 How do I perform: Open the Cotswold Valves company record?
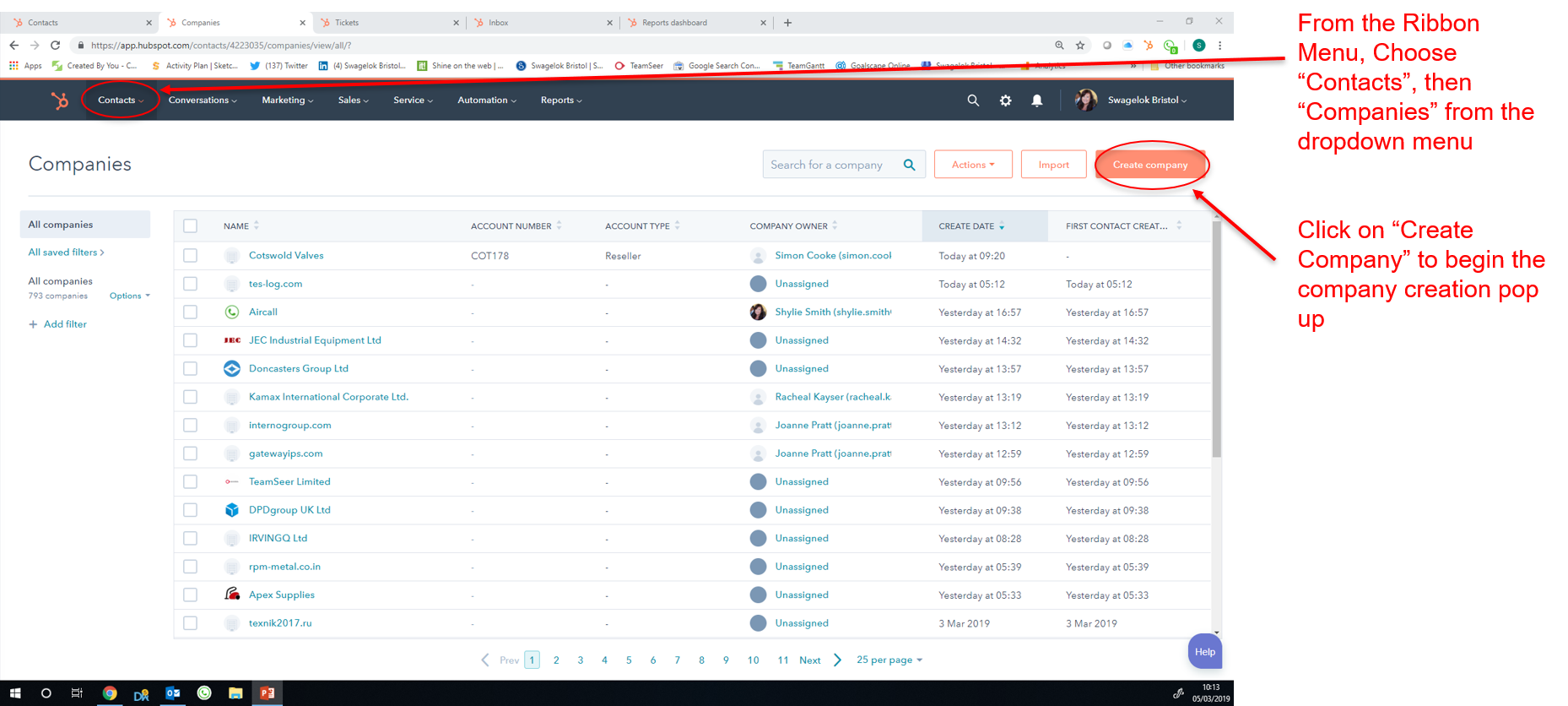click(286, 256)
